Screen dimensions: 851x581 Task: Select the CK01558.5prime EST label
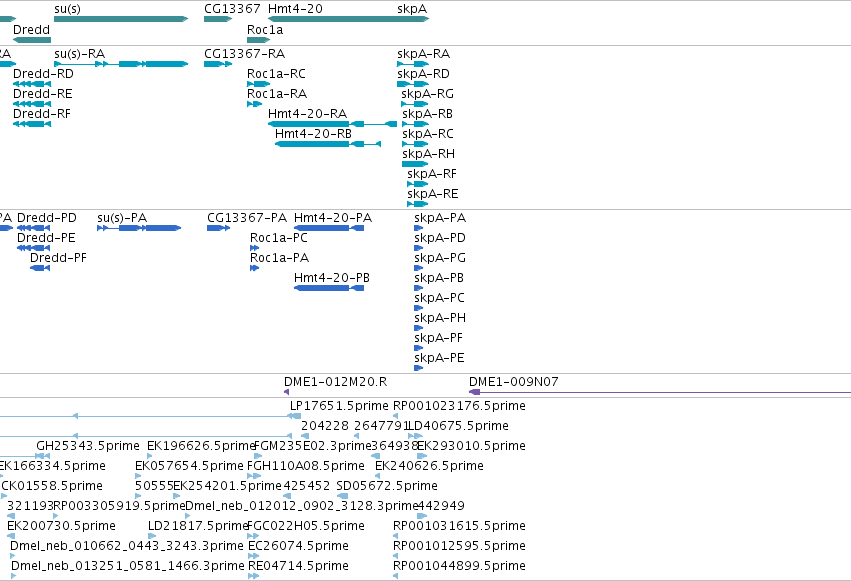click(52, 486)
